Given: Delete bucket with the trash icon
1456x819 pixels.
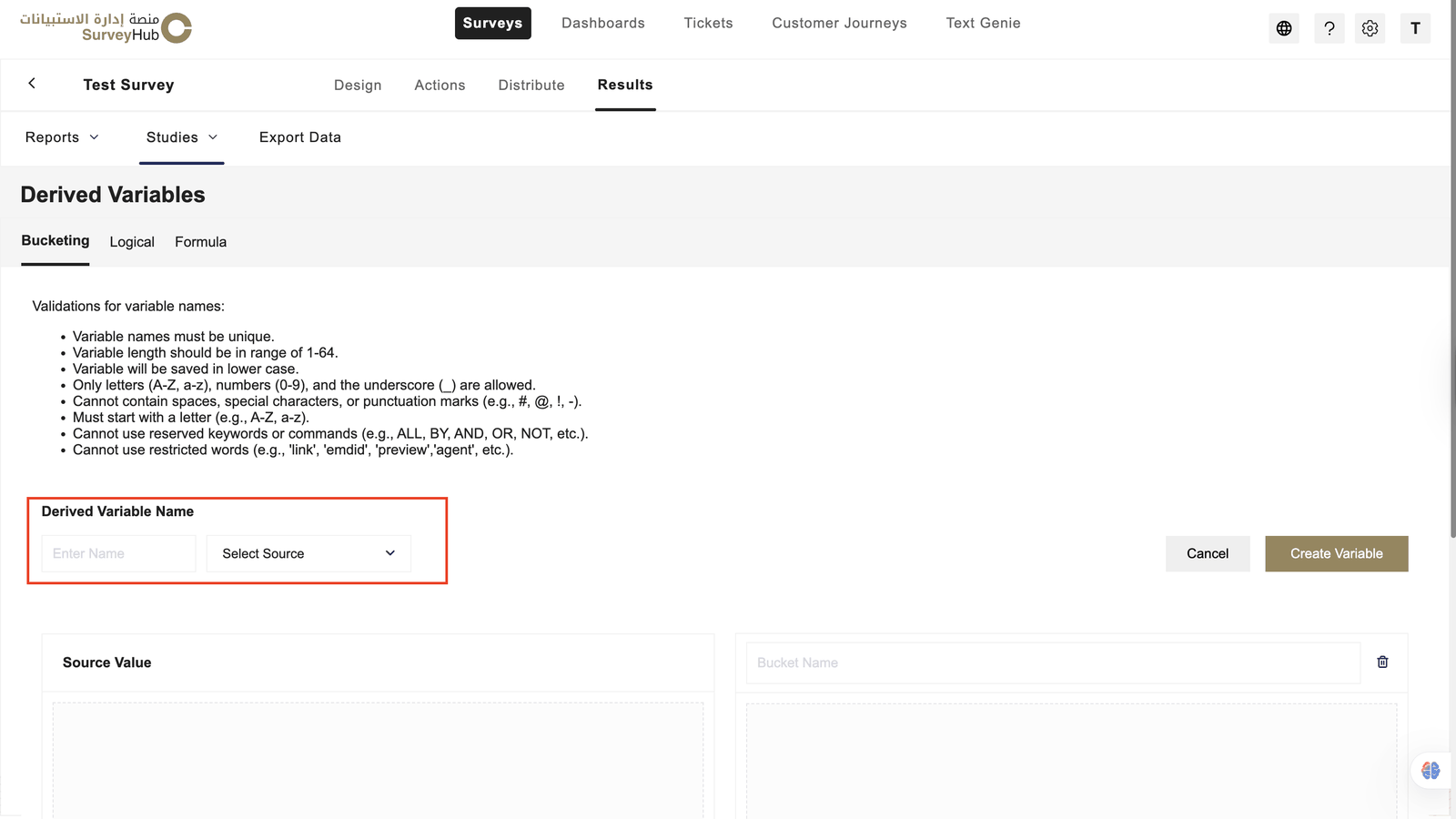Looking at the screenshot, I should [1382, 662].
